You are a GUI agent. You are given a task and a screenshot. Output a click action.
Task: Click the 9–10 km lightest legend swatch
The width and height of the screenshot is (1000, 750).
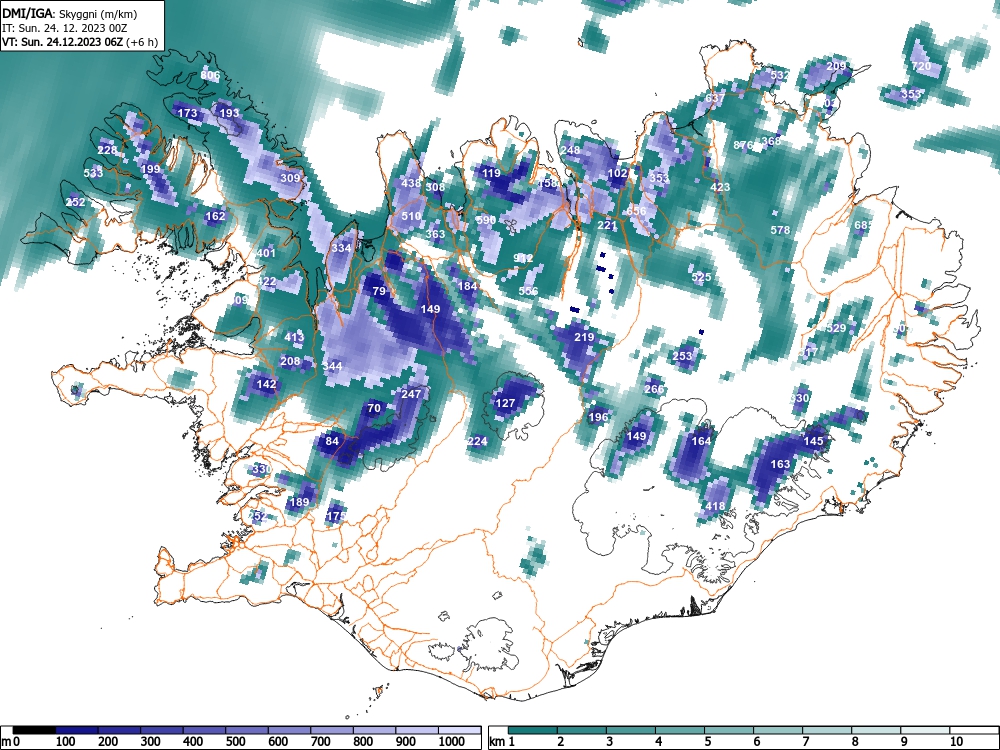tap(925, 730)
